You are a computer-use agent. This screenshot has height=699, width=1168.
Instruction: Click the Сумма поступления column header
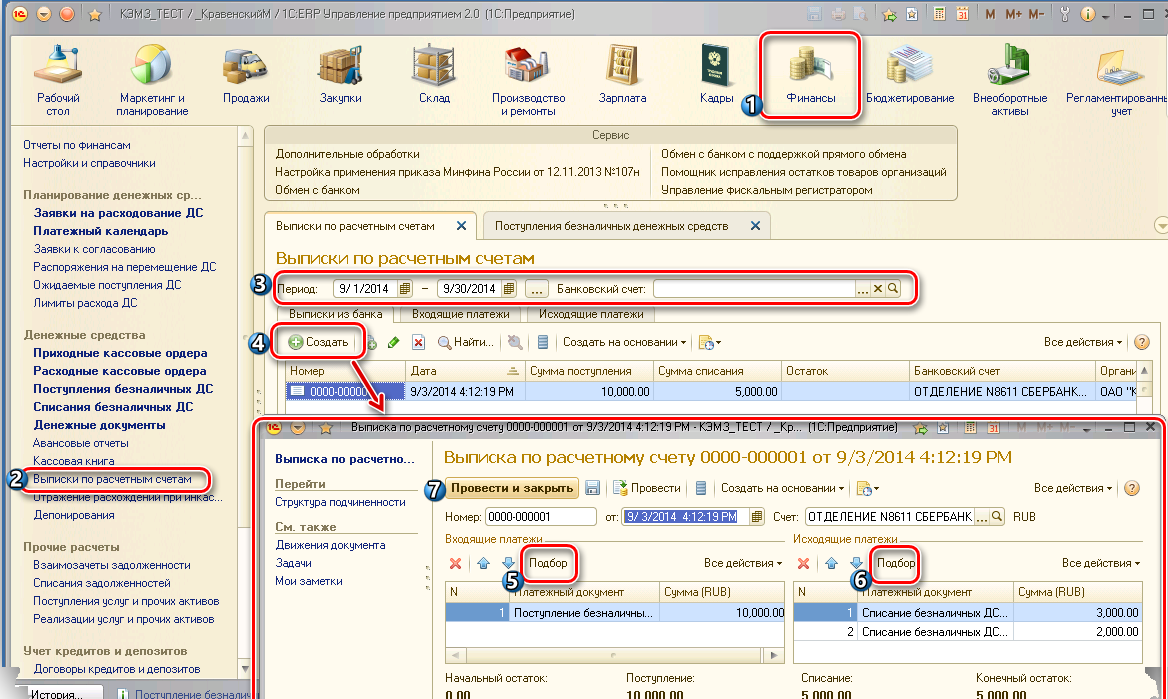coord(587,371)
